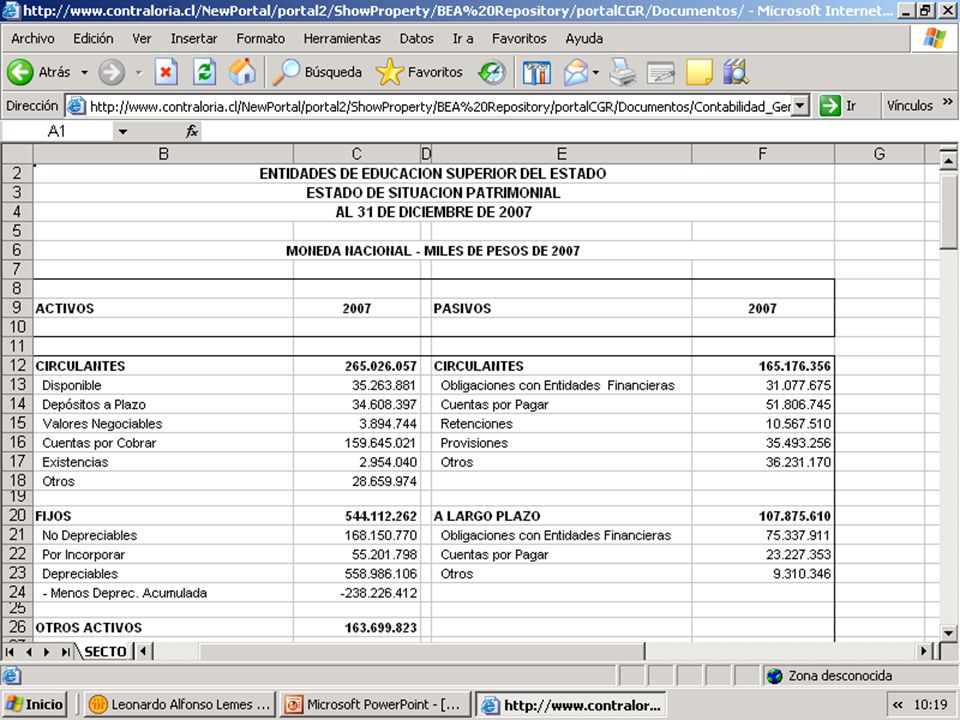Open the Ir a menu
The image size is (960, 720).
coord(463,39)
